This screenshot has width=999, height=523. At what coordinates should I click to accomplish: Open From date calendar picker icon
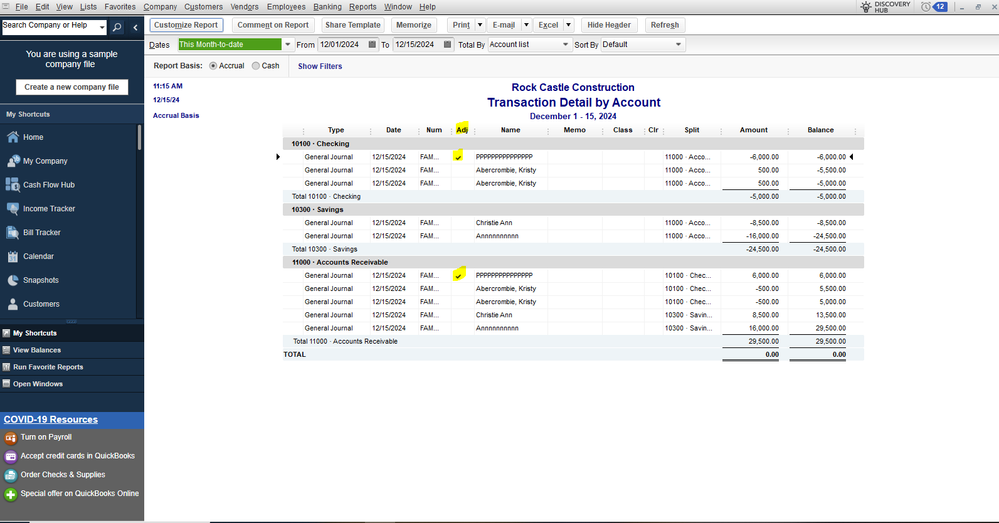372,45
